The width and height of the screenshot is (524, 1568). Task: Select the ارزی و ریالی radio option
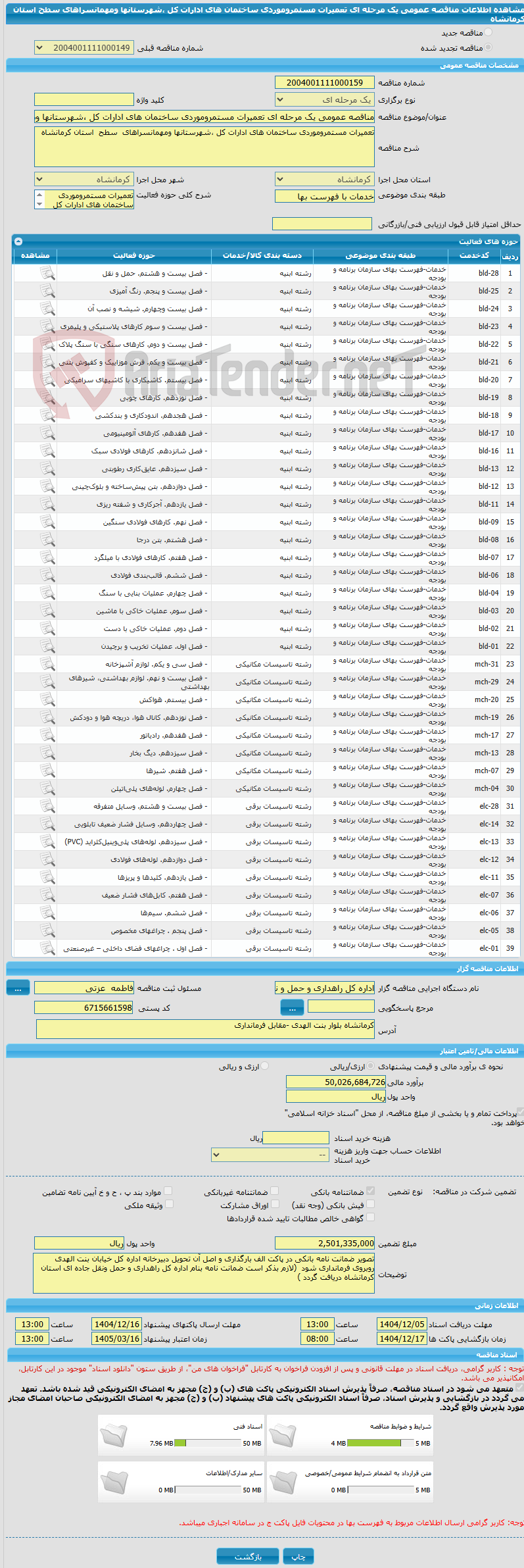[x=265, y=1067]
